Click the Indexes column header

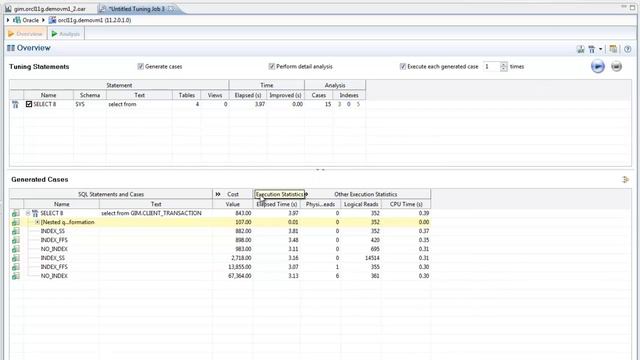(349, 95)
